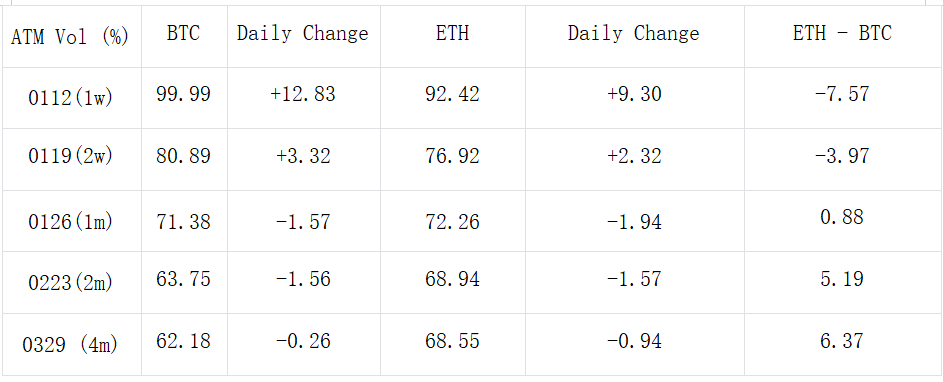943x382 pixels.
Task: Select the 0126(1m) row label
Action: 70,222
